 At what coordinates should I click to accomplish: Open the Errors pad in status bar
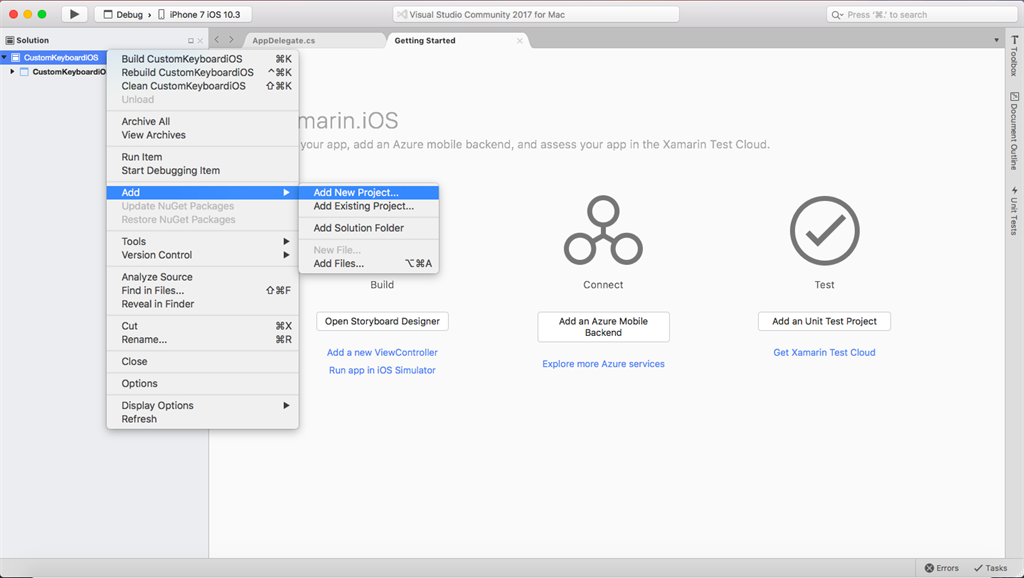point(942,568)
